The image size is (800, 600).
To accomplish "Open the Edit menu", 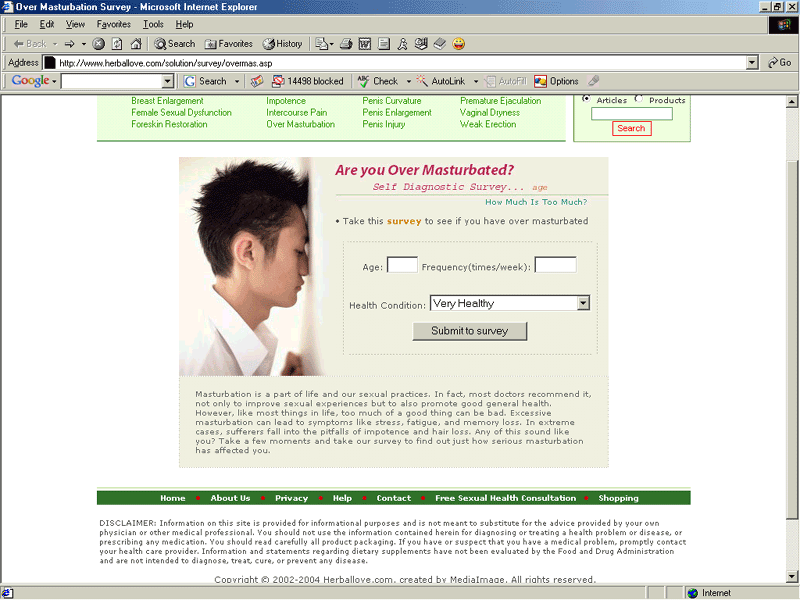I will 47,24.
